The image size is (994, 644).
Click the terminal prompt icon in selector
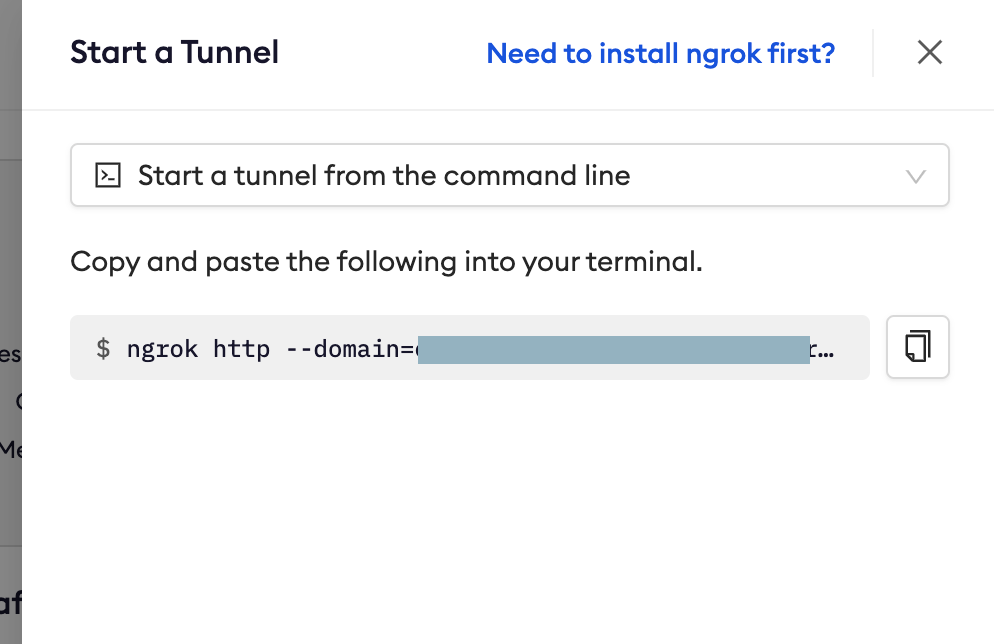(x=107, y=176)
